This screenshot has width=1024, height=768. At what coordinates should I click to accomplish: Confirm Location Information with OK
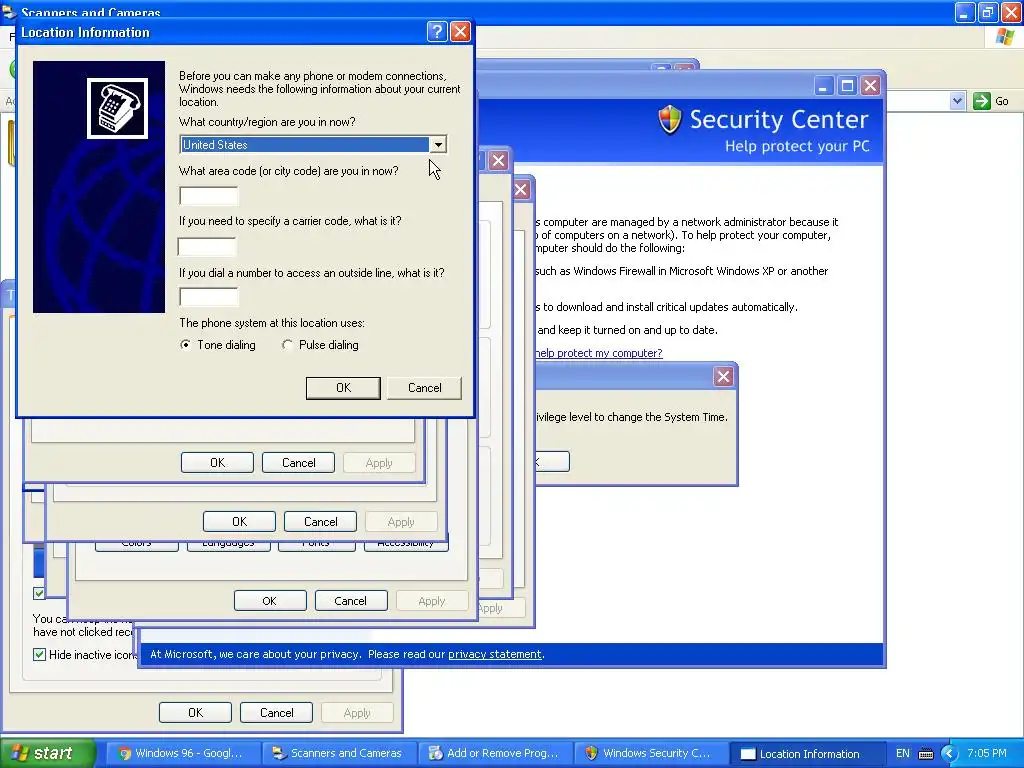click(344, 388)
